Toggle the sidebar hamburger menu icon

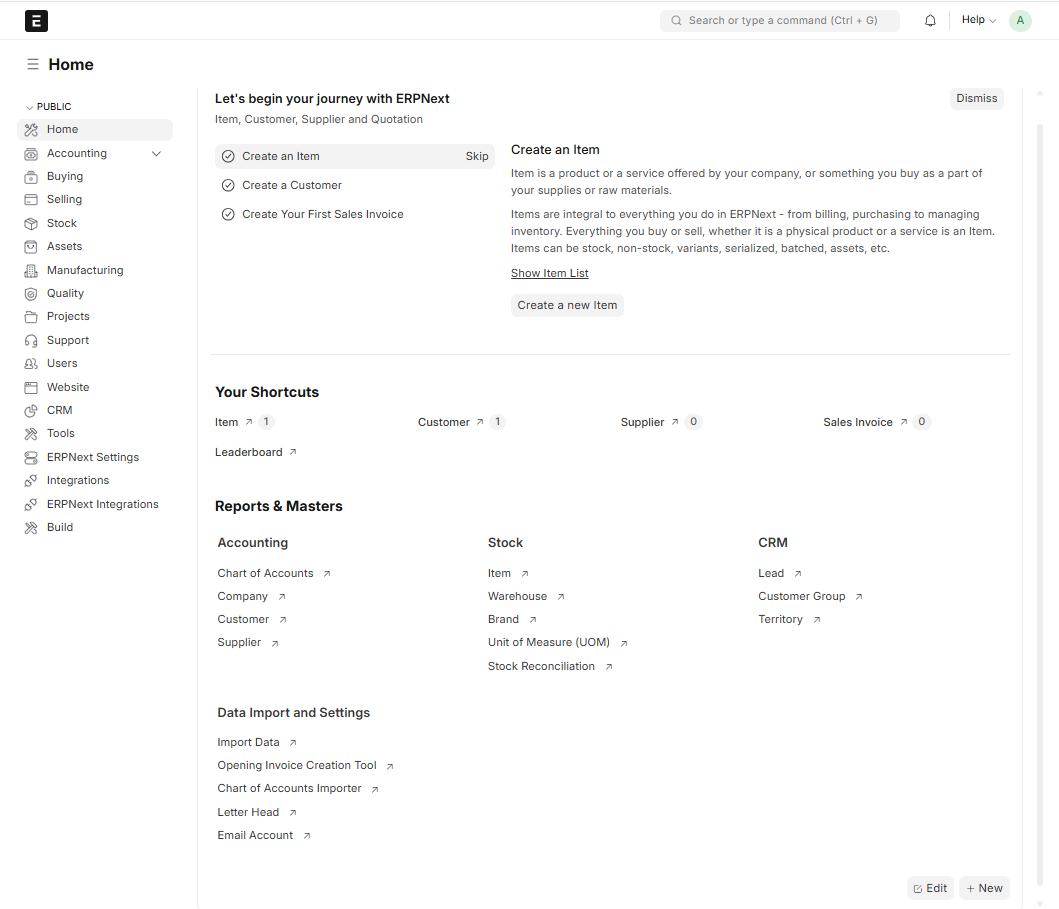[32, 64]
